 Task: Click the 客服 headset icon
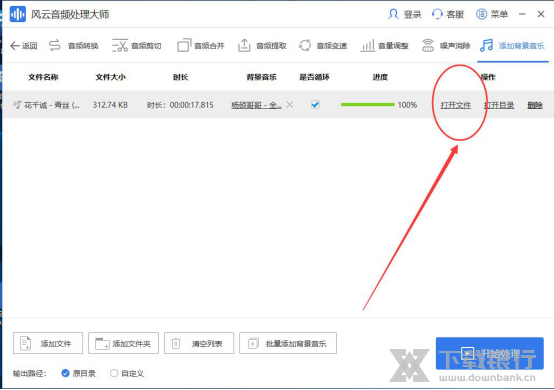[437, 14]
